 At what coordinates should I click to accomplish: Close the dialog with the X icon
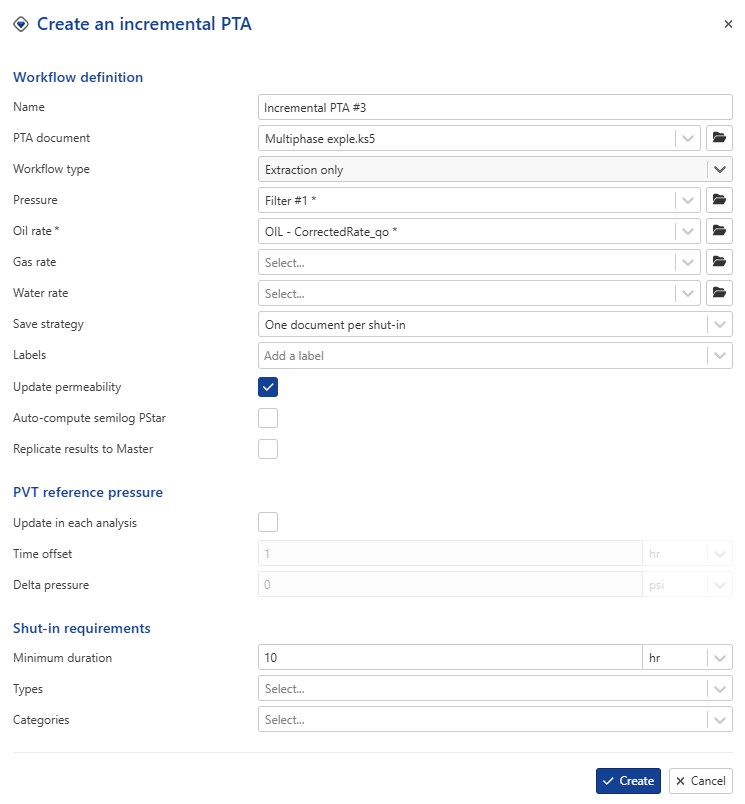coord(728,24)
